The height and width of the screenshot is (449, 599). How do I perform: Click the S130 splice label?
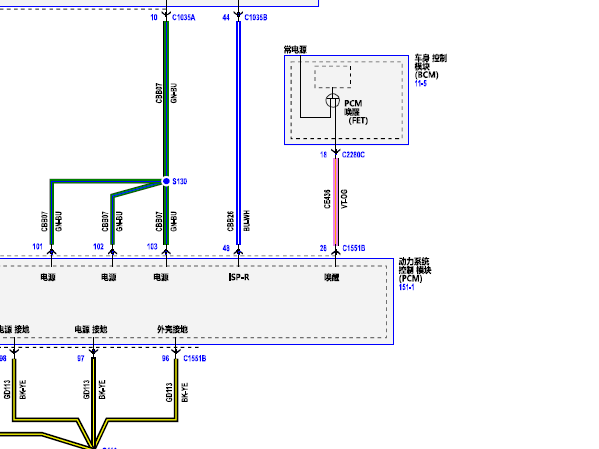(180, 181)
